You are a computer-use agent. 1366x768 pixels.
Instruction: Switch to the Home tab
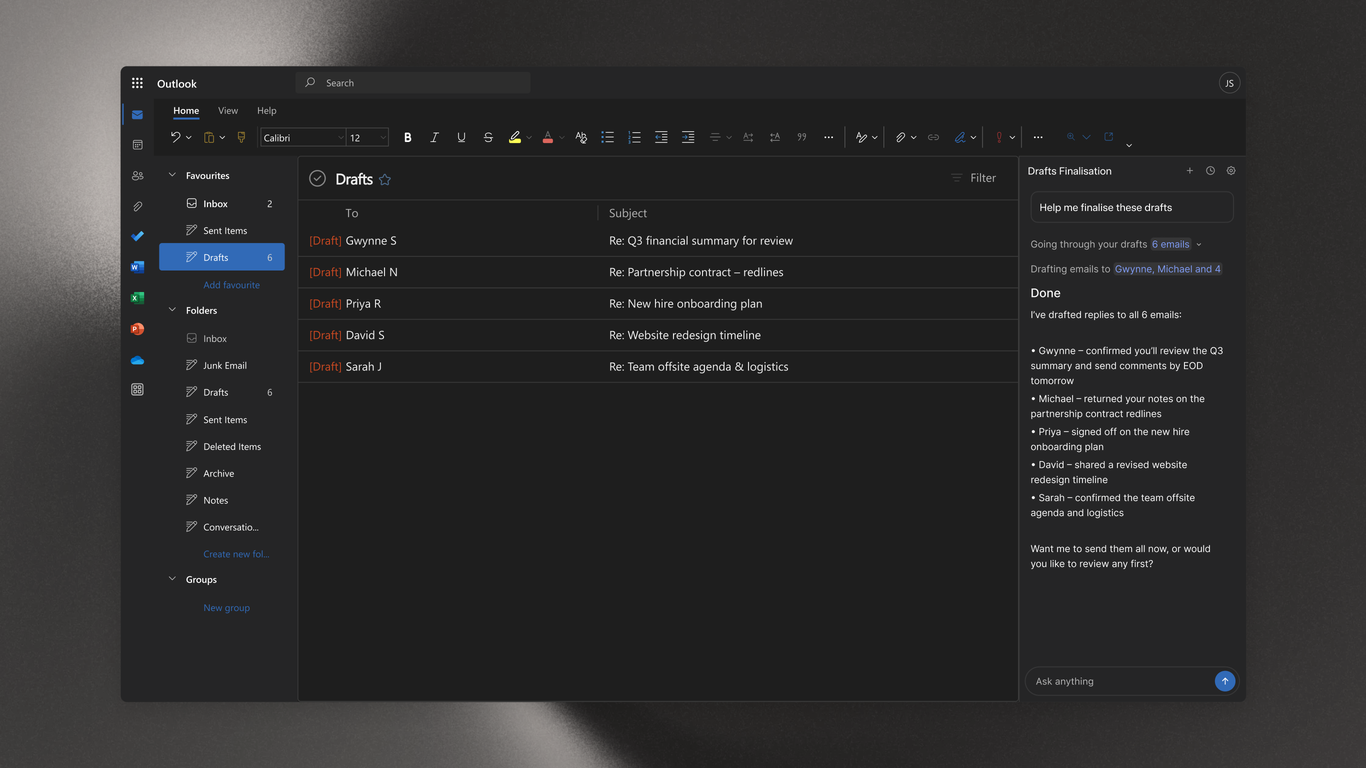(x=186, y=111)
